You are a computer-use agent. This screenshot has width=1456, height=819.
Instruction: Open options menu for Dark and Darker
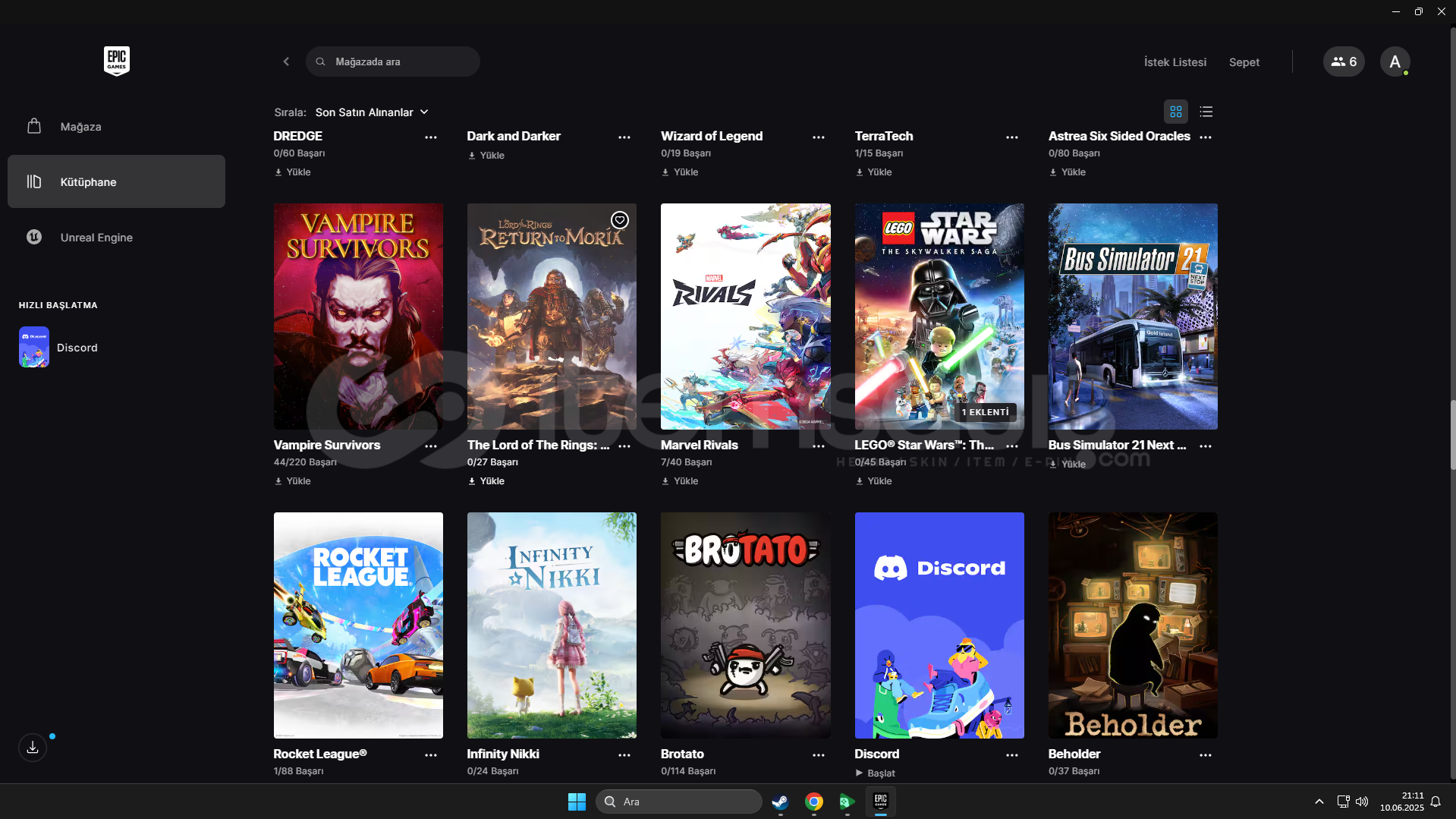click(x=624, y=137)
